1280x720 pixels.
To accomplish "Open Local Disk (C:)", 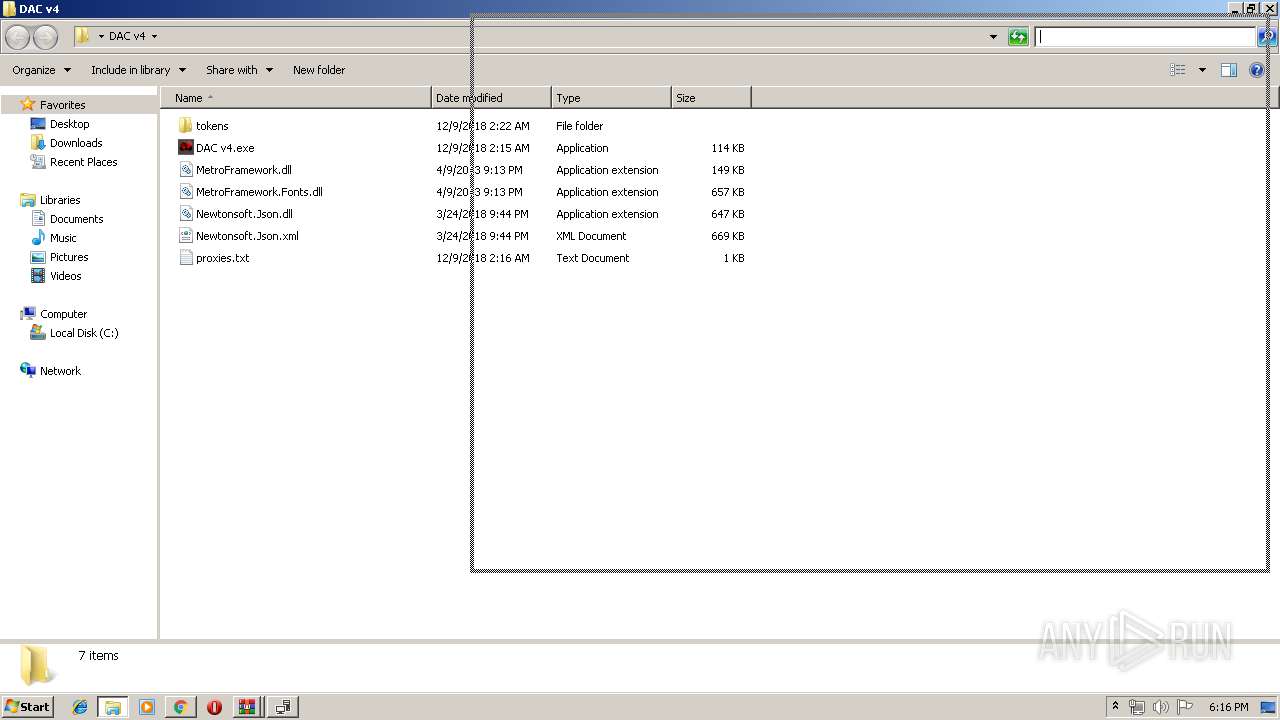I will 84,333.
